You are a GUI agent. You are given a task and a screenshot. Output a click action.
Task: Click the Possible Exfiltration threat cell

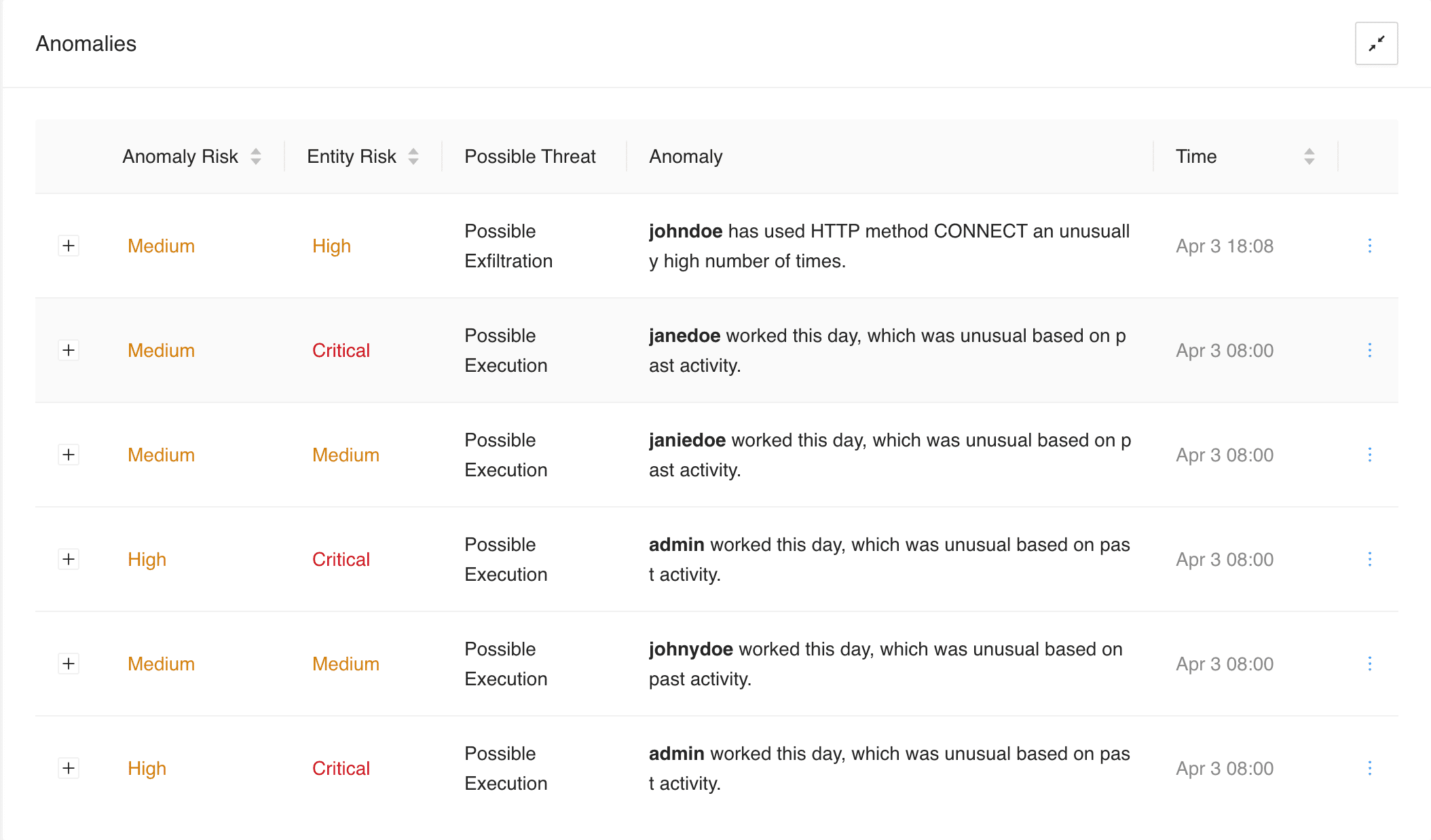[x=508, y=246]
